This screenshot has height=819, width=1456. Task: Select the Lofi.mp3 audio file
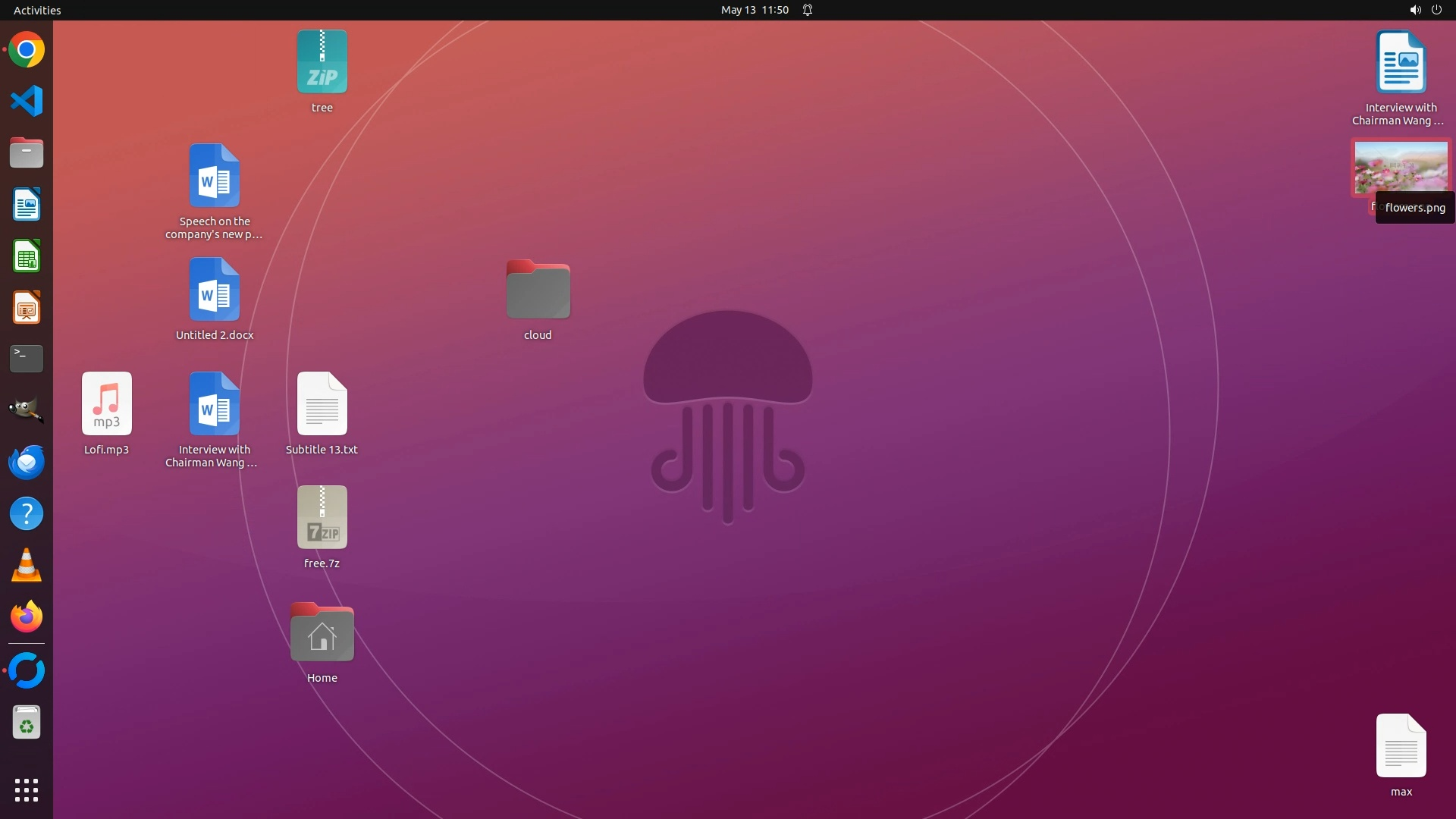pyautogui.click(x=106, y=405)
